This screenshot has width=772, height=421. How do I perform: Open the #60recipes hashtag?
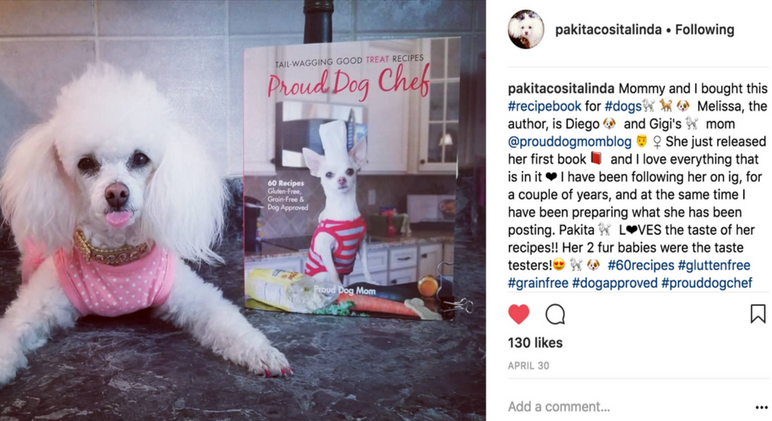pos(641,265)
